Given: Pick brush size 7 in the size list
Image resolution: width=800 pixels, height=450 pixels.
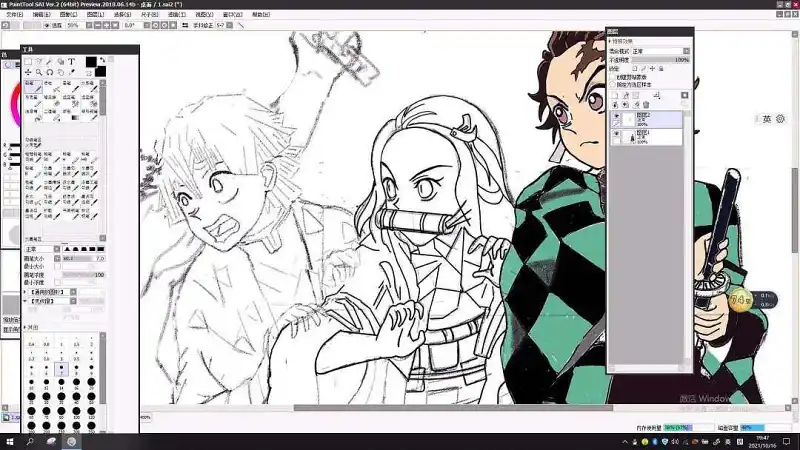Looking at the screenshot, I should 61,369.
